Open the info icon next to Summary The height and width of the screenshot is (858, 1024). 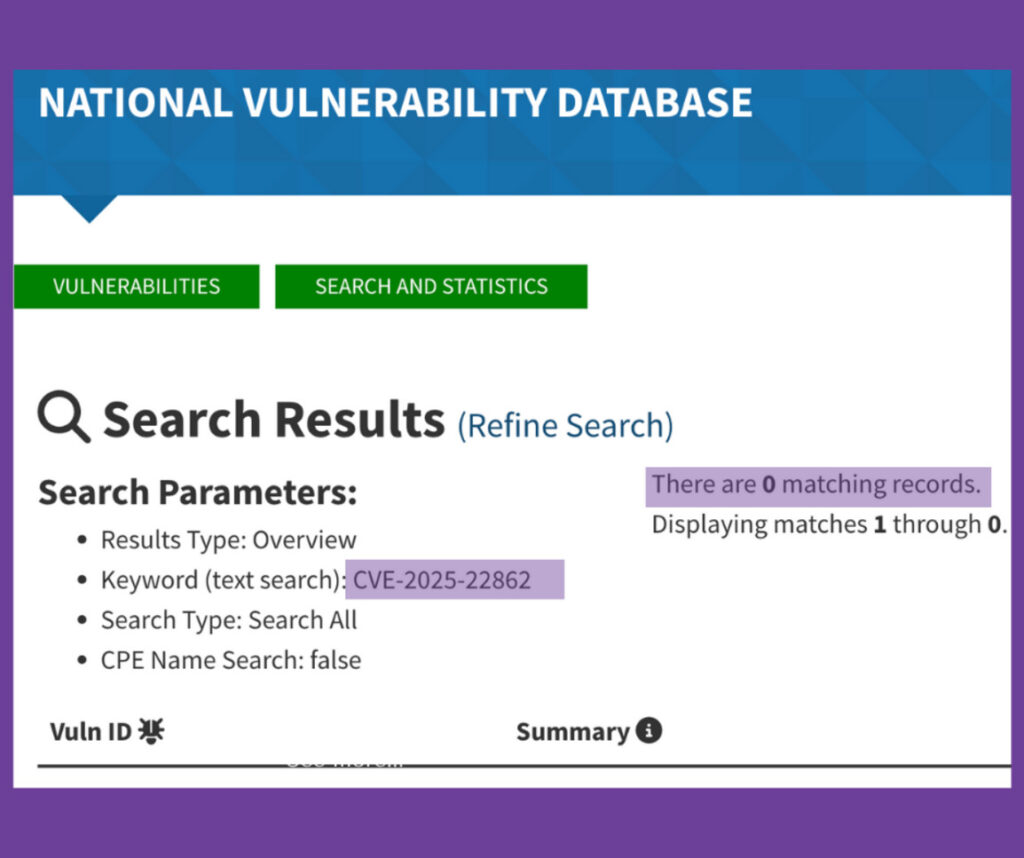click(648, 731)
